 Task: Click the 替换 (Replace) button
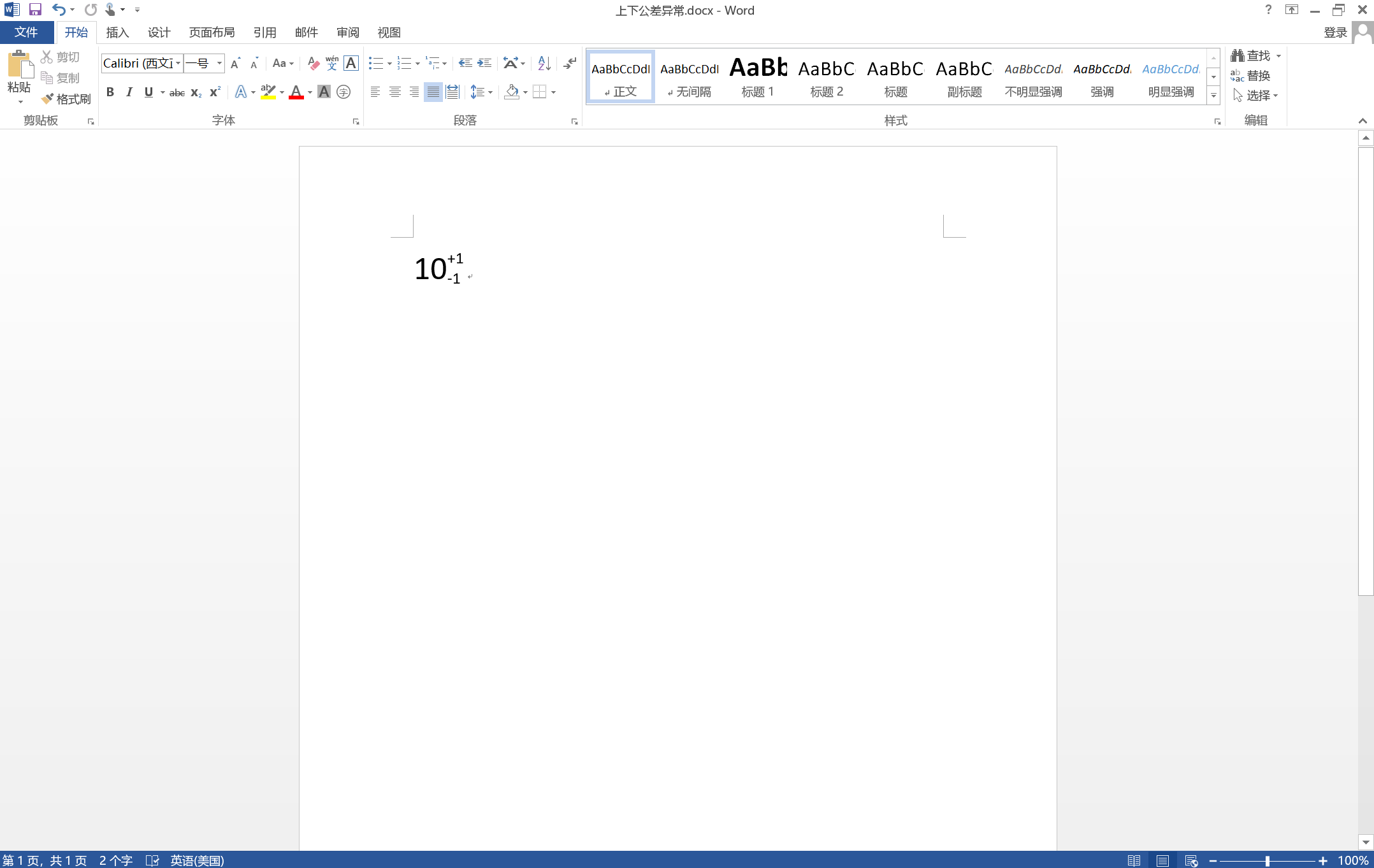[1250, 76]
